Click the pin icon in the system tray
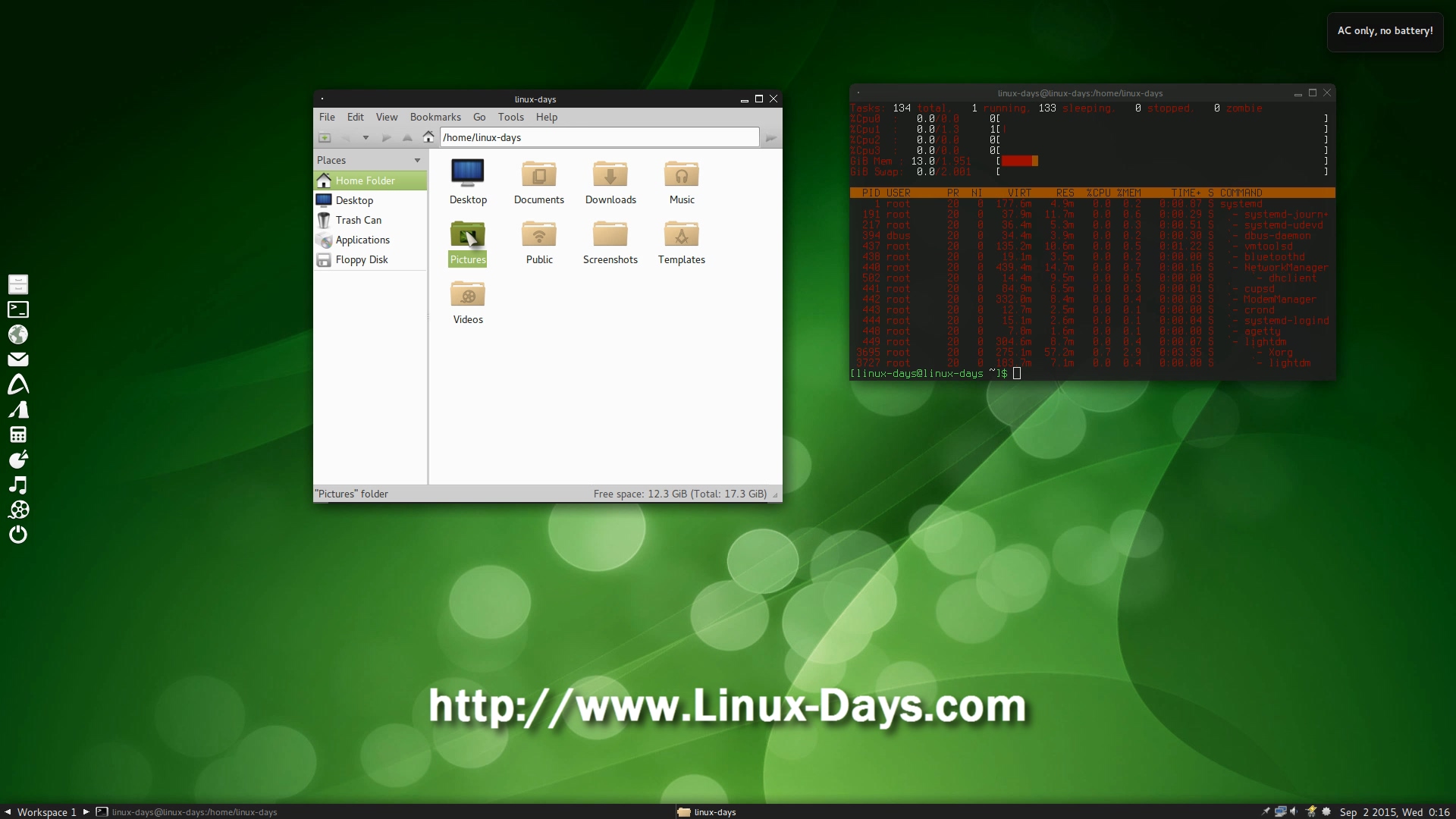The width and height of the screenshot is (1456, 819). [x=1266, y=811]
